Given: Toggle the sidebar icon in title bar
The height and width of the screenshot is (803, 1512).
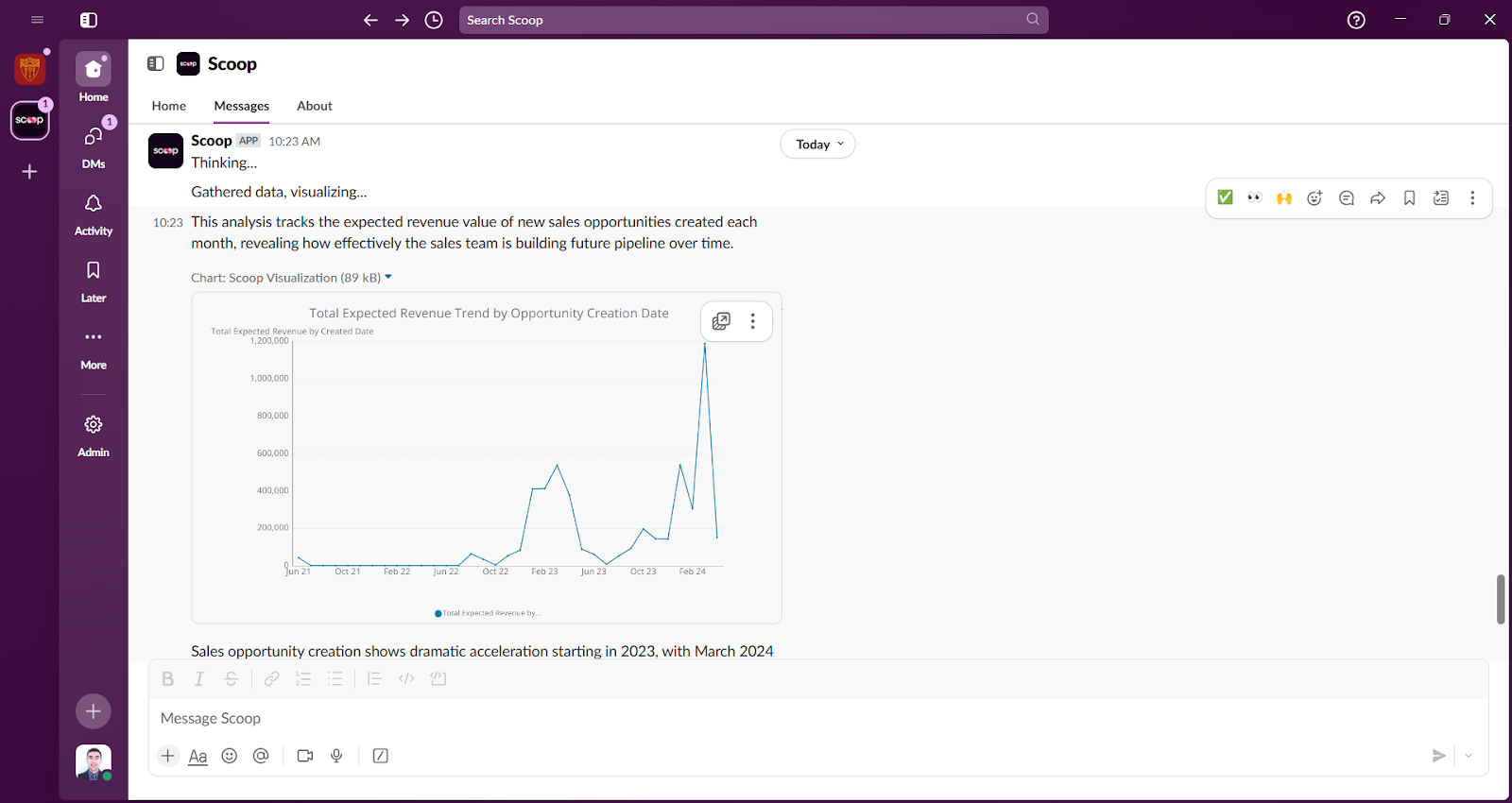Looking at the screenshot, I should [89, 20].
